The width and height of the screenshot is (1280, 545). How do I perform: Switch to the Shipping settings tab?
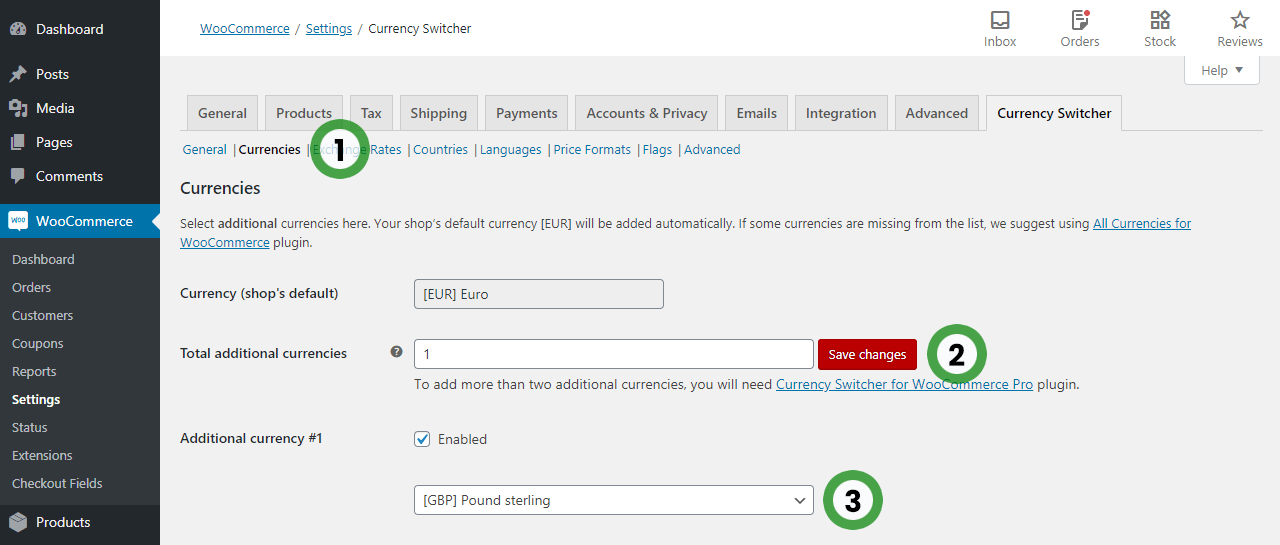coord(439,113)
